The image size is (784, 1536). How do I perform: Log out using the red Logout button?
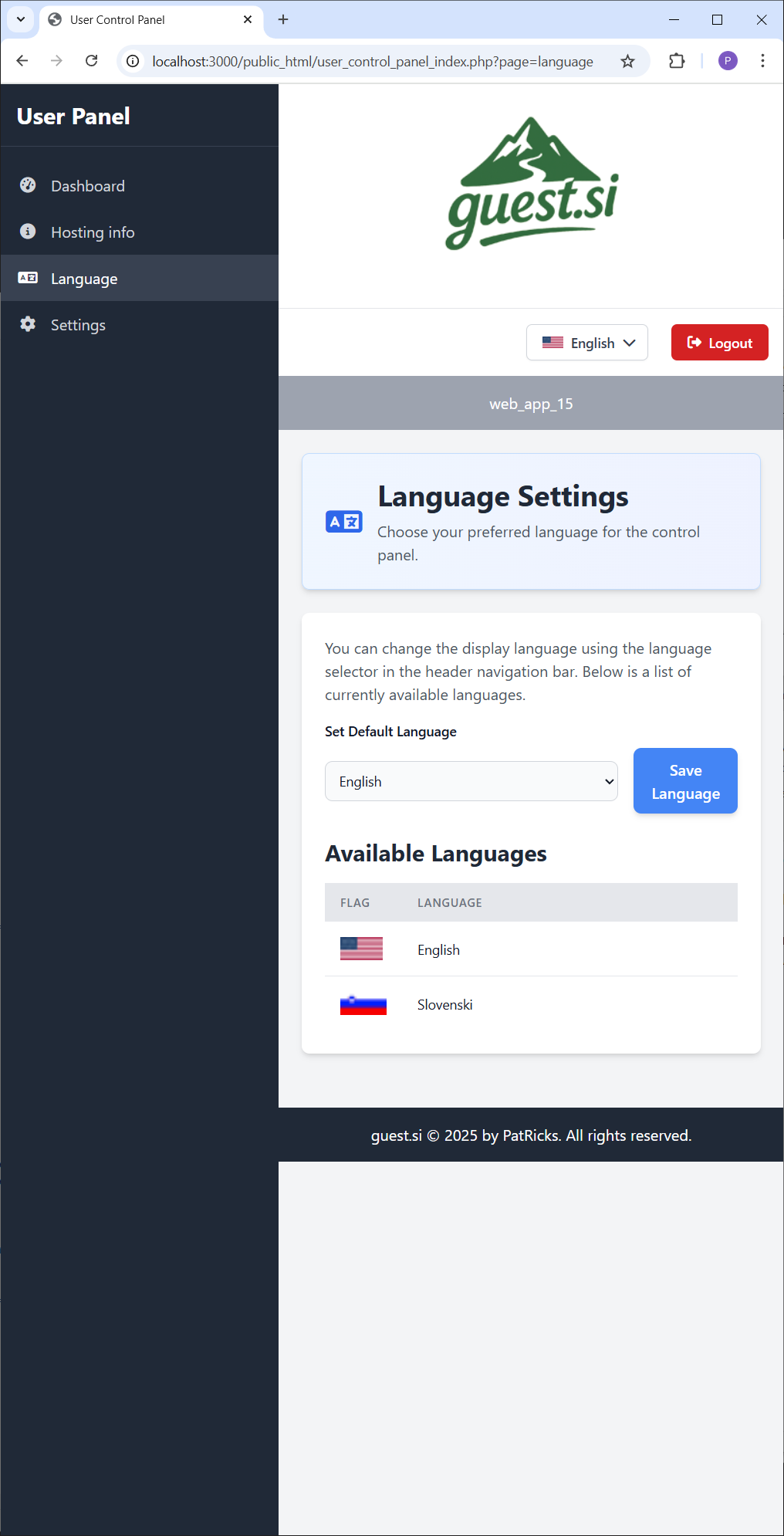pos(719,343)
